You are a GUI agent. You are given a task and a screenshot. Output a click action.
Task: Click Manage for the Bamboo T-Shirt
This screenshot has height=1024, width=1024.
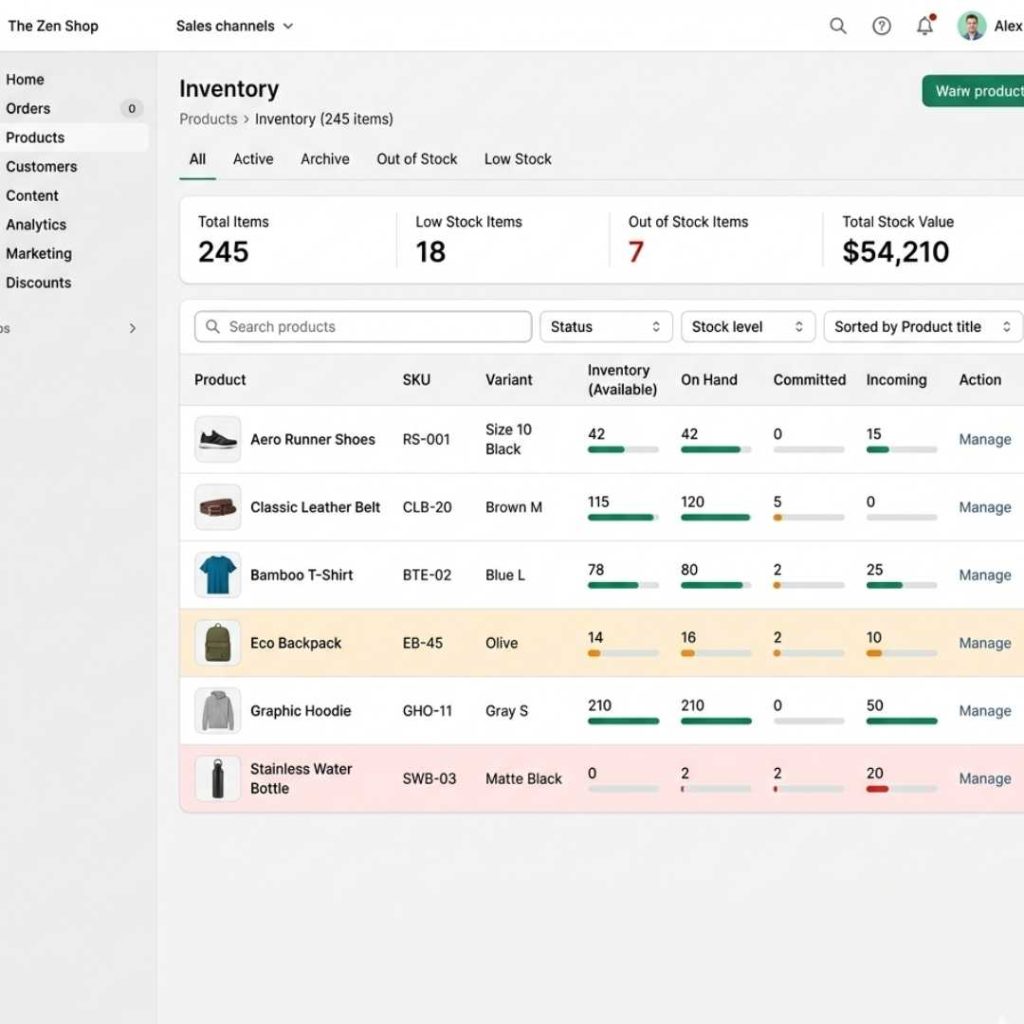pyautogui.click(x=984, y=575)
